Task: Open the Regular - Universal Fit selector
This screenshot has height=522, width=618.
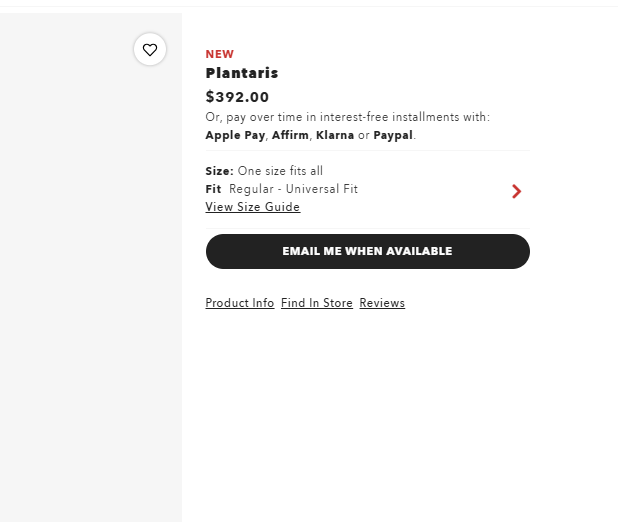Action: (293, 189)
